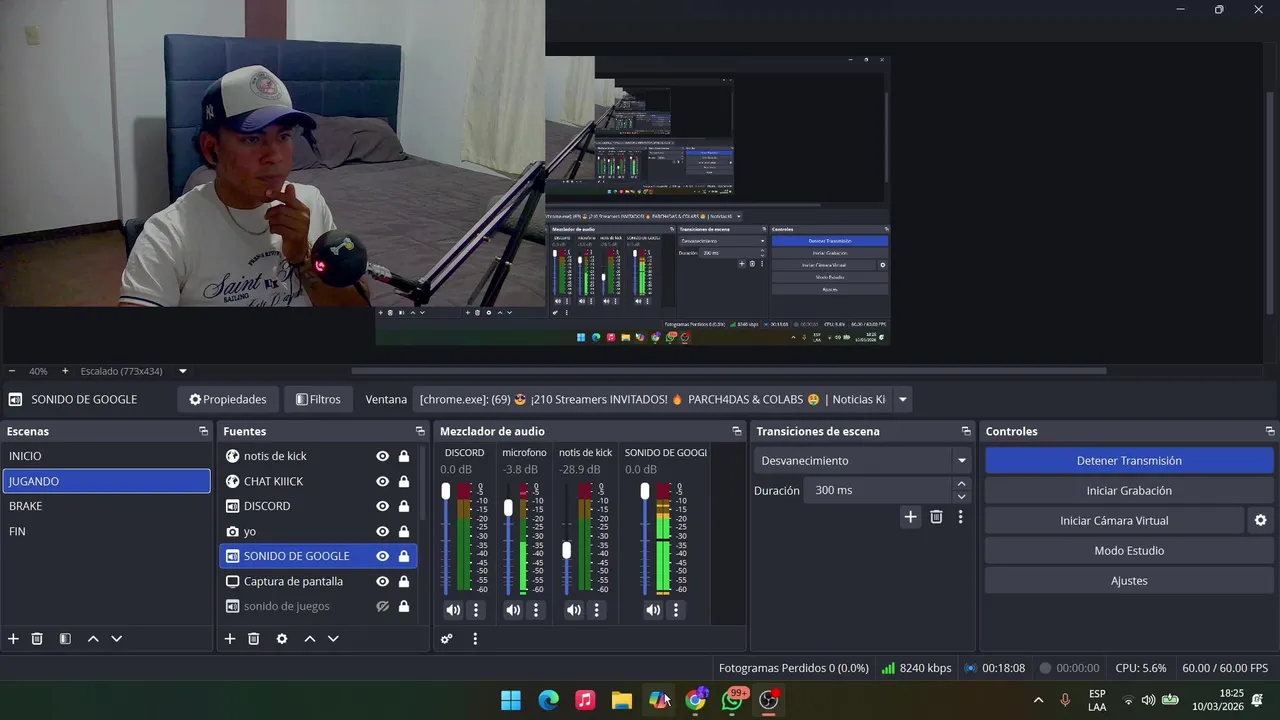Viewport: 1280px width, 720px height.
Task: Hide the DISCORD source
Action: tap(382, 506)
